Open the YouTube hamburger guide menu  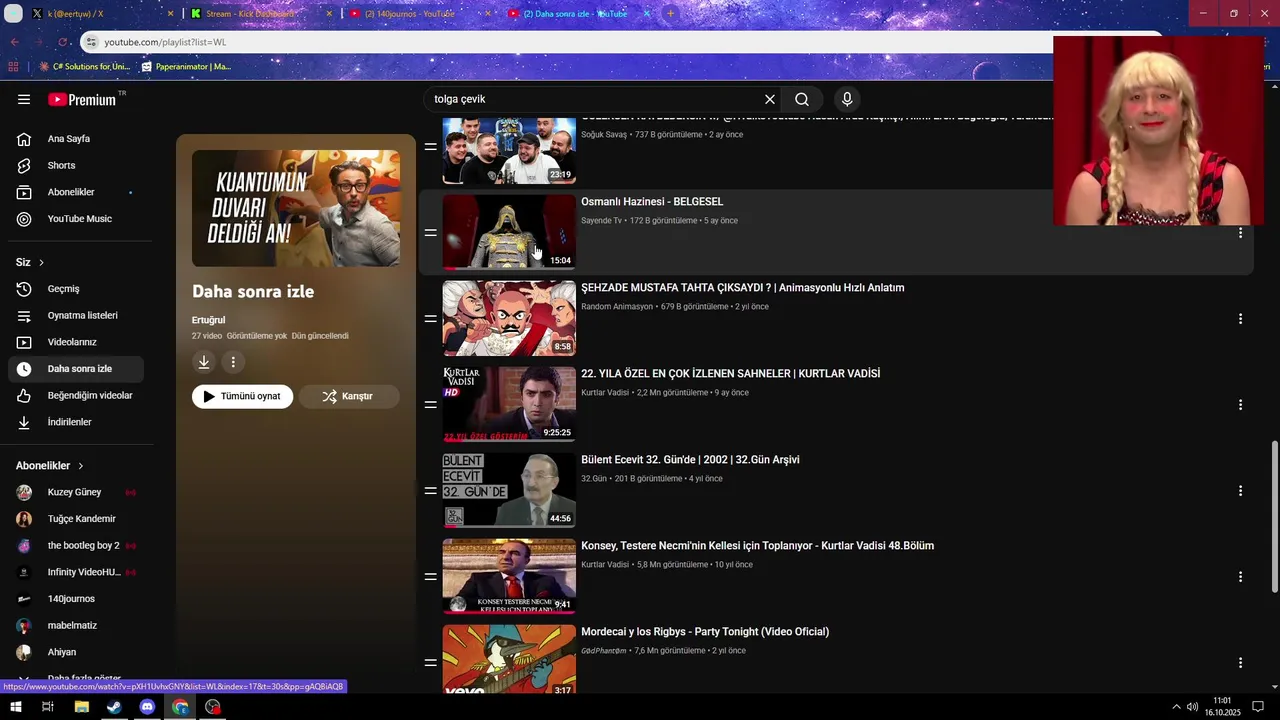pos(24,99)
